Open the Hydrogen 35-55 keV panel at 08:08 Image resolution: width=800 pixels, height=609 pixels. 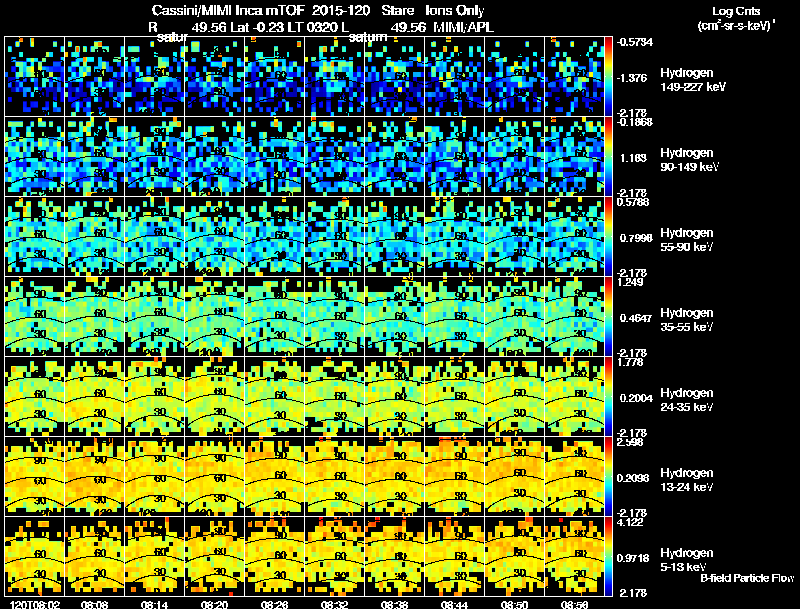pyautogui.click(x=94, y=316)
